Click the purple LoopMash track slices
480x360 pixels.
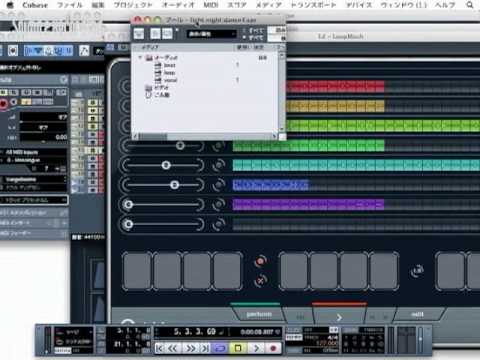pyautogui.click(x=308, y=204)
